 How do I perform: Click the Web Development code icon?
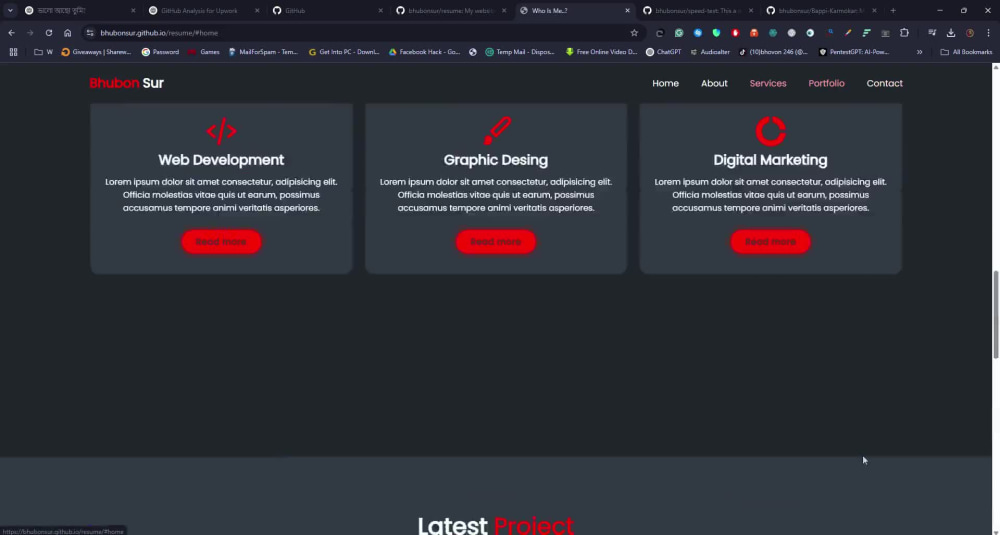(x=221, y=131)
